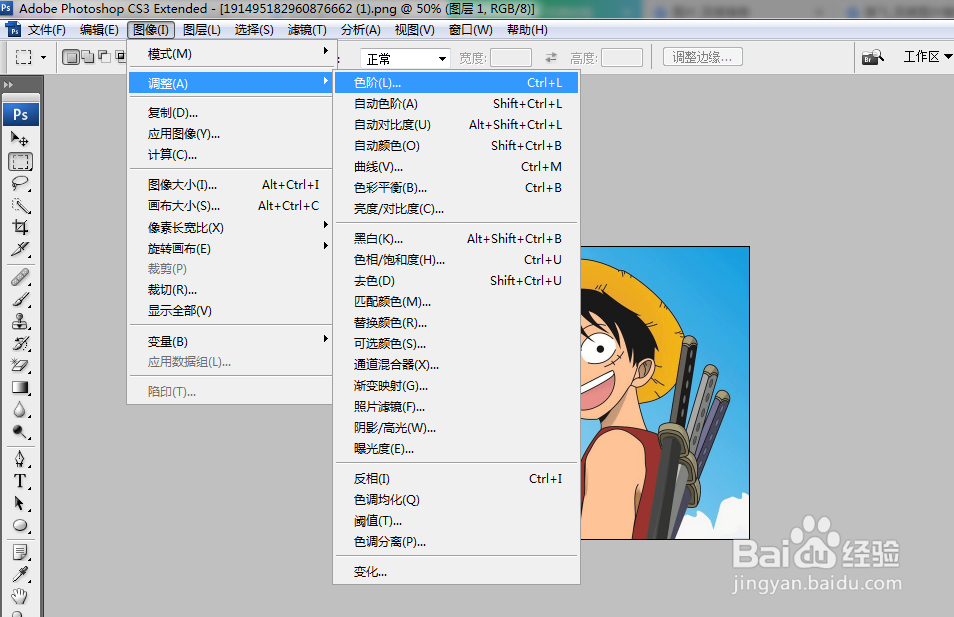Open the selection style dropdown showing 正常

(x=404, y=58)
